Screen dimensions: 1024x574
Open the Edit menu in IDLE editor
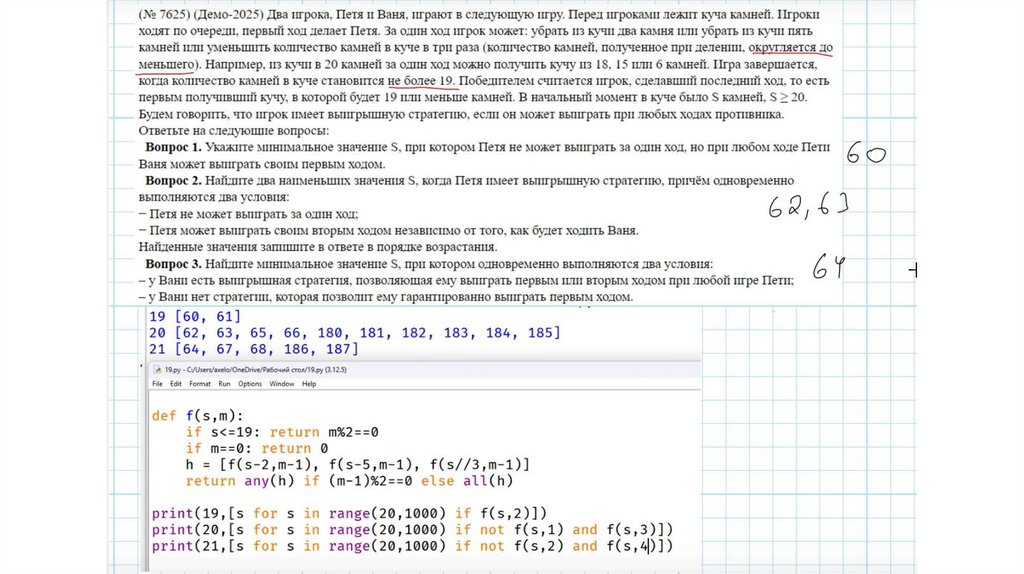point(176,384)
